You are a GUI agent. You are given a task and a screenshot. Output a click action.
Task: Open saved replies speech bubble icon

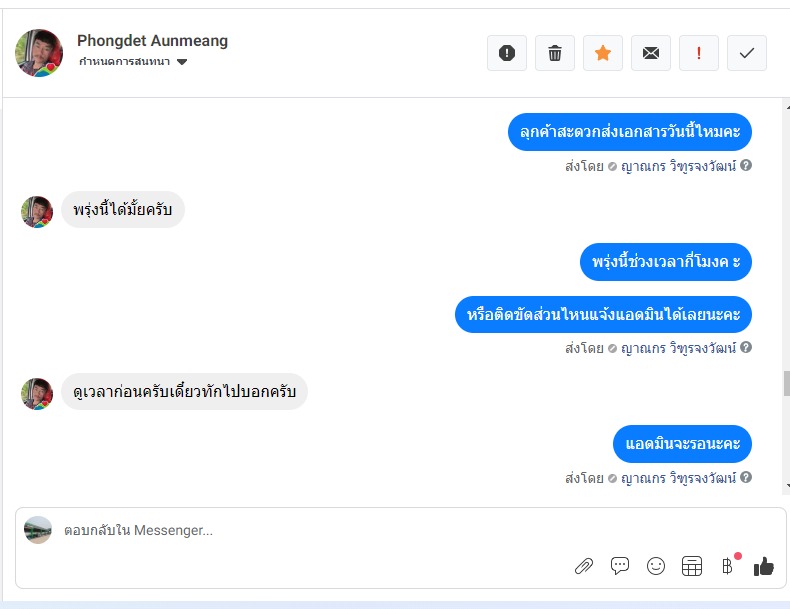[x=620, y=566]
